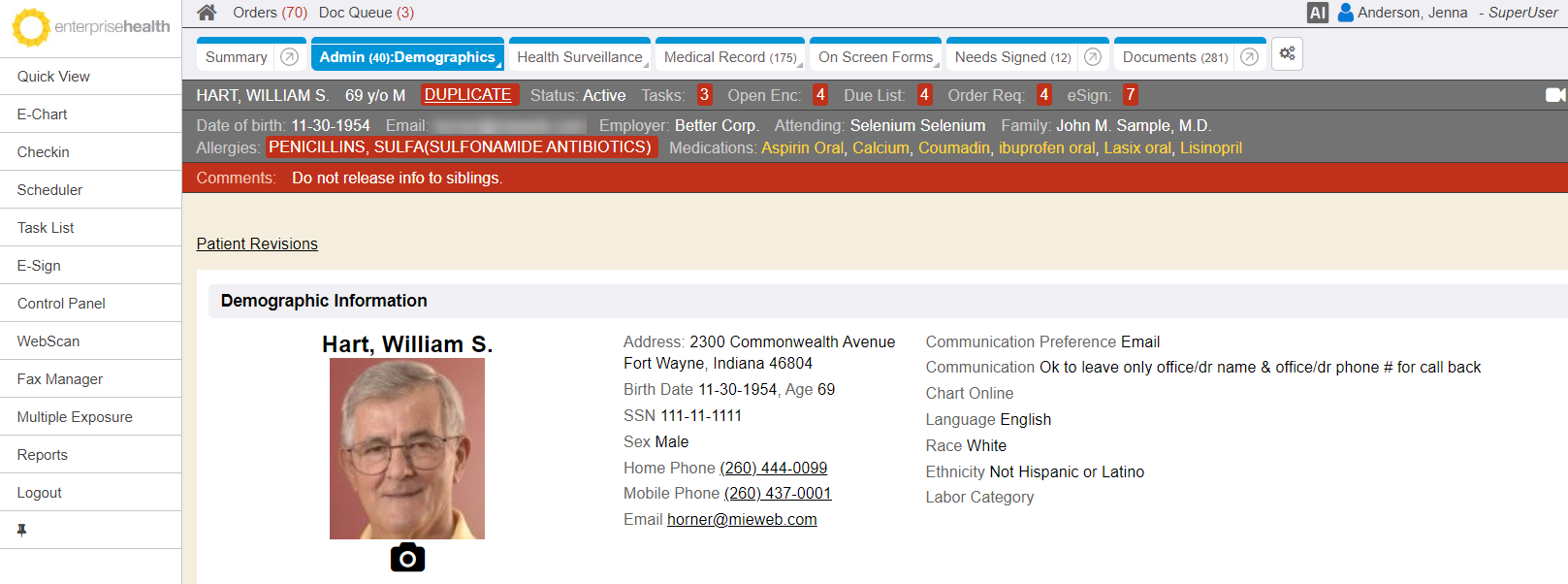Click the Tasks count badge showing 3
1568x584 pixels.
704,95
